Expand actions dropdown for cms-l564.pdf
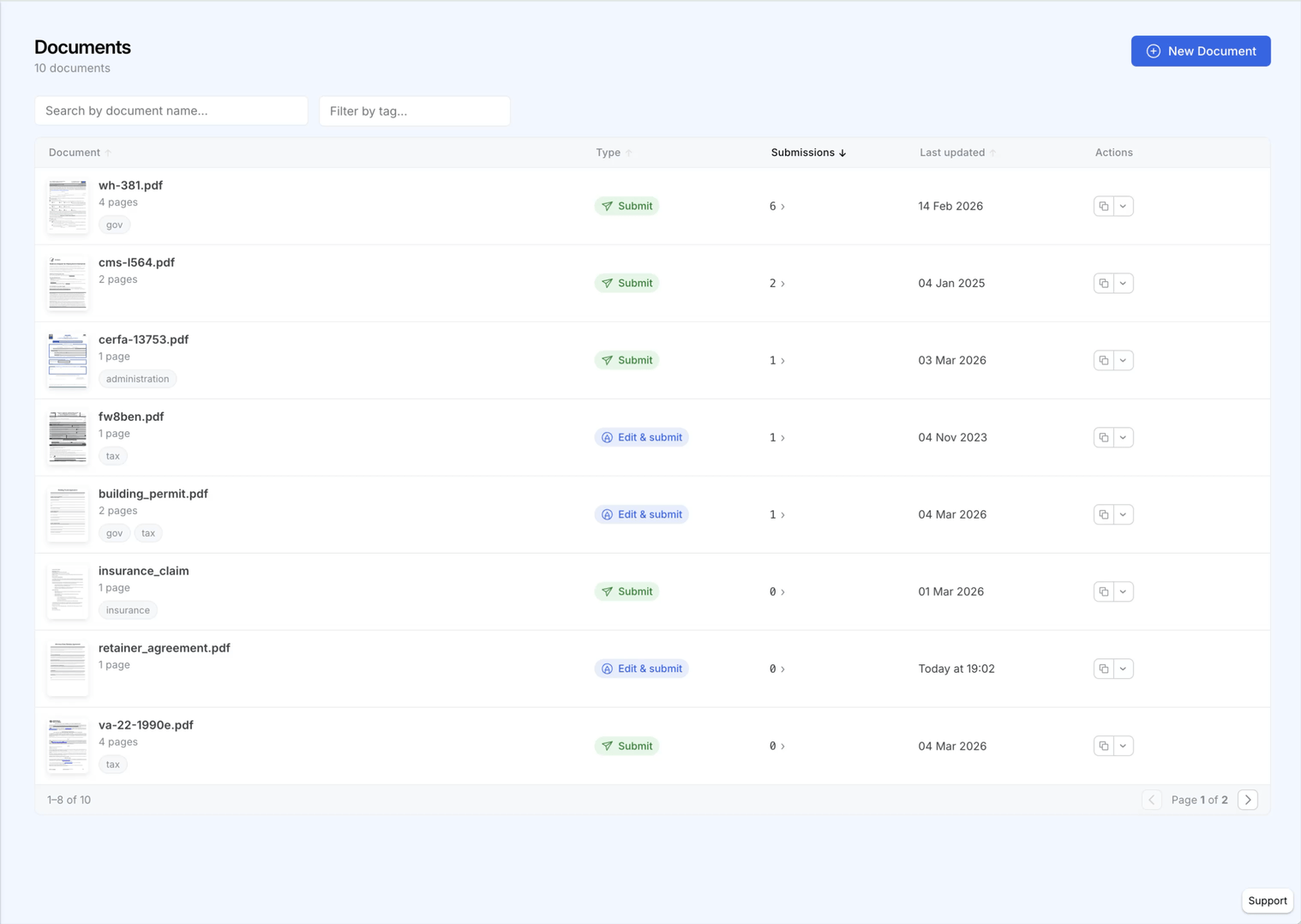 pyautogui.click(x=1124, y=284)
